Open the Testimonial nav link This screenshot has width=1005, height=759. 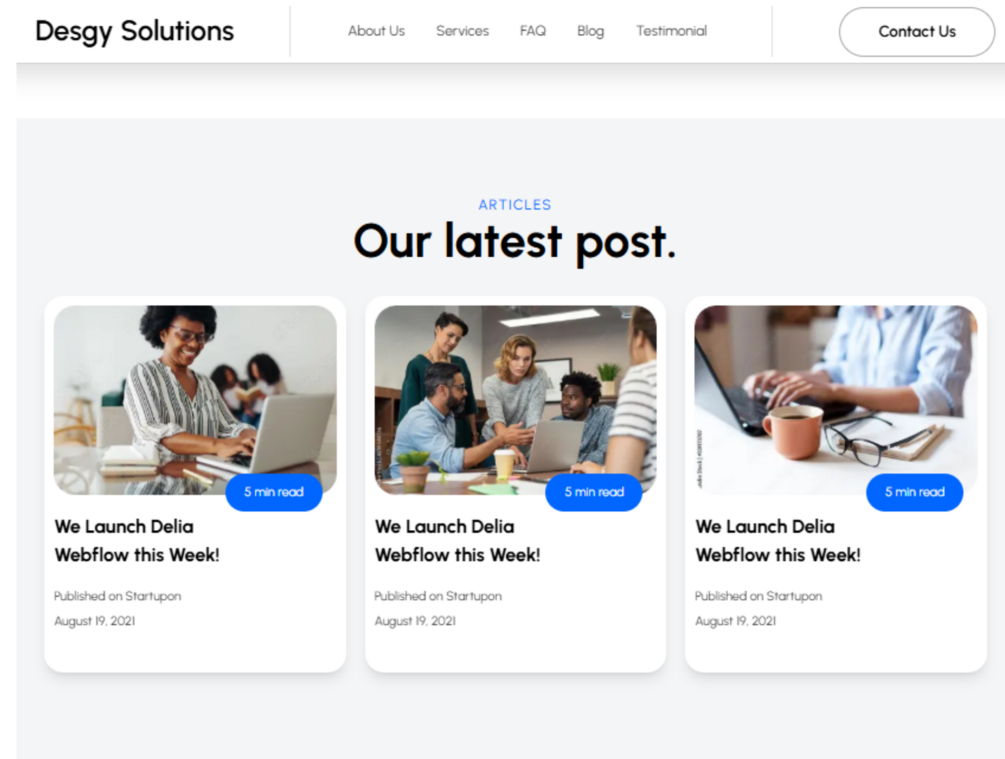(x=671, y=31)
